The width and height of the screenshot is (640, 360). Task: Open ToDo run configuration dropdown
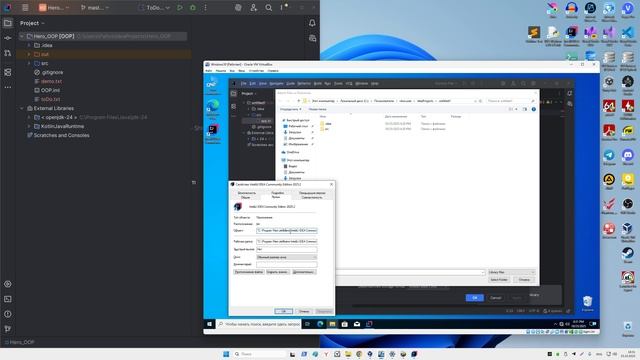(x=154, y=7)
